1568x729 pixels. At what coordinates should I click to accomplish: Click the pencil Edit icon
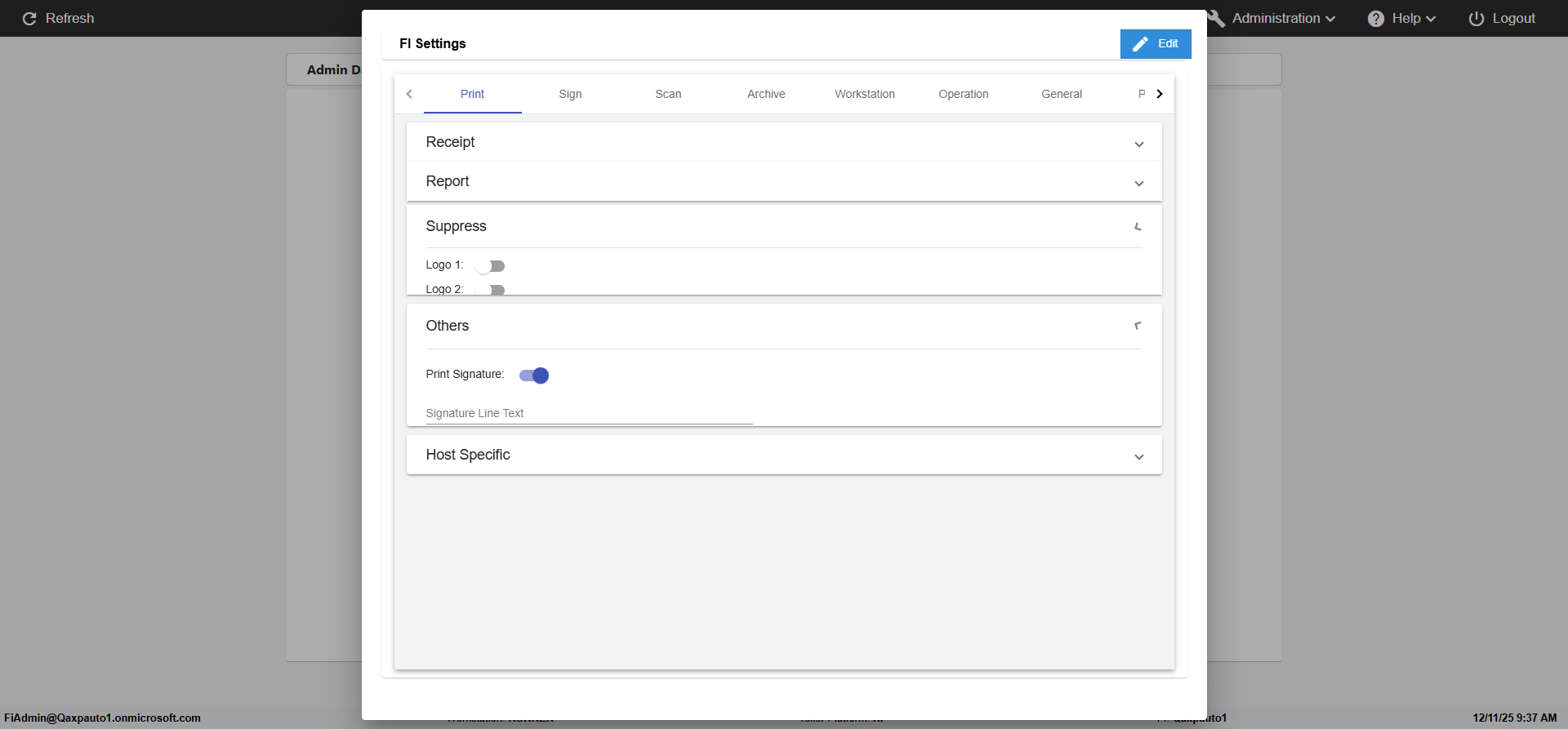1141,44
